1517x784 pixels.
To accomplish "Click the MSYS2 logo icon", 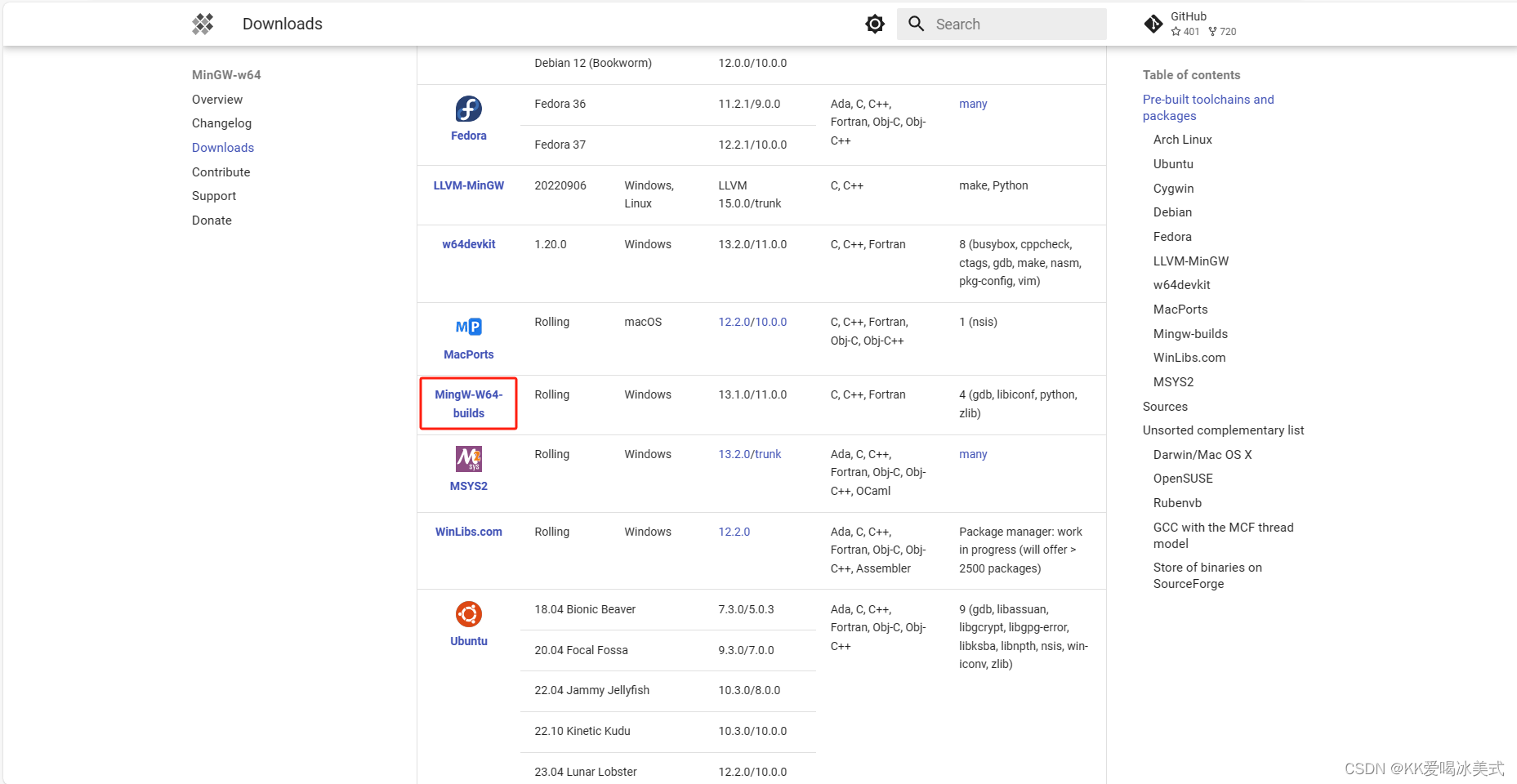I will [469, 459].
